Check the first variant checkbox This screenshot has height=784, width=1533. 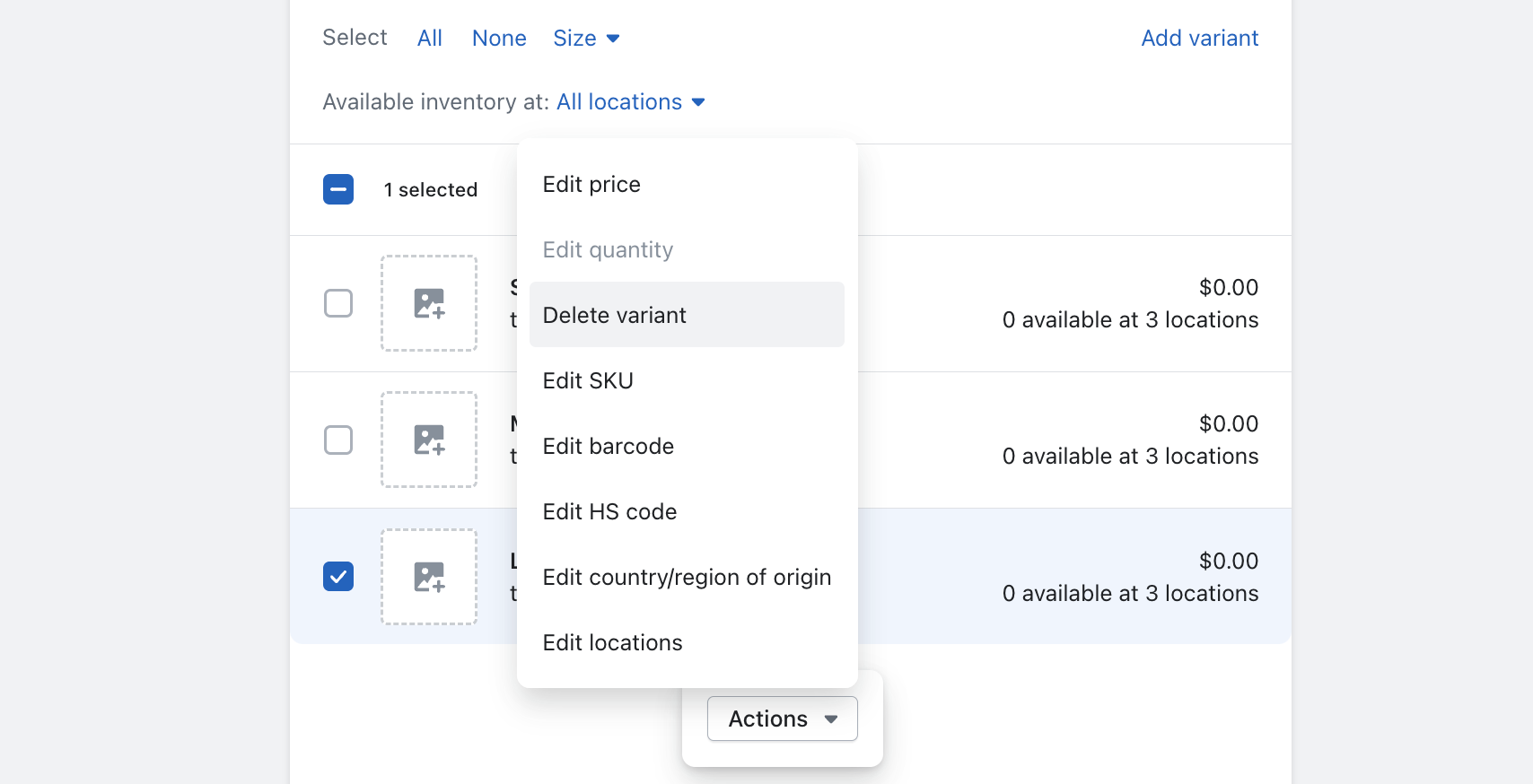click(x=338, y=303)
